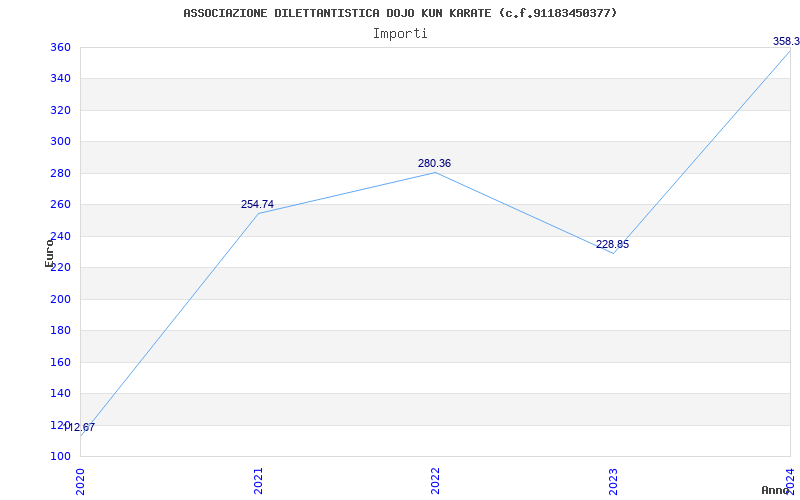Select data label 228.85
800x500 pixels.
(612, 244)
